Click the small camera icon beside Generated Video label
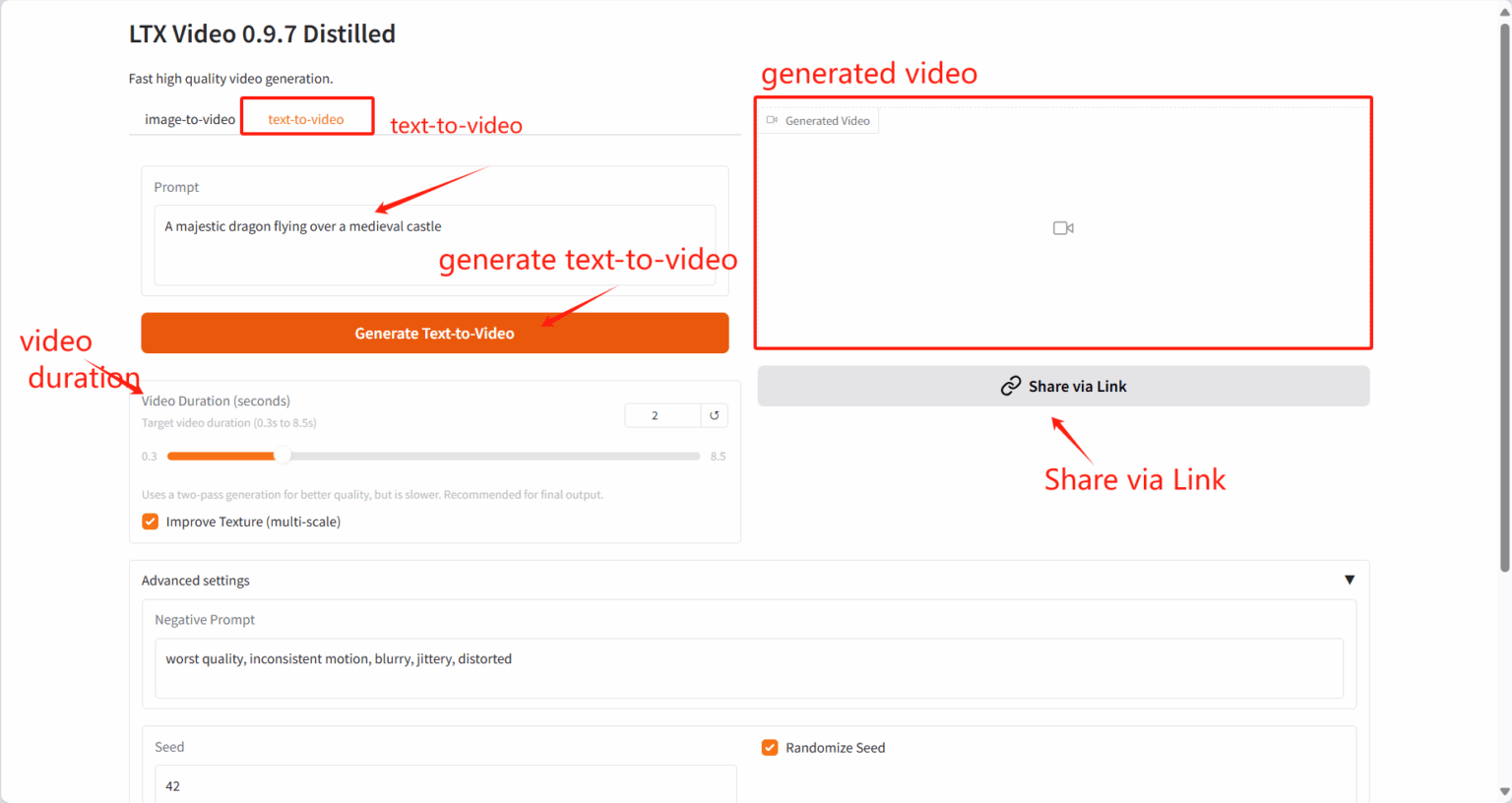 (772, 121)
